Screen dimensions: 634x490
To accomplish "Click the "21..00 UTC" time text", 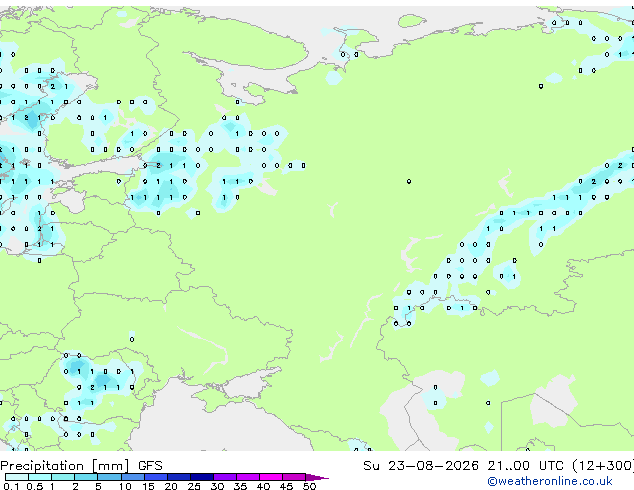I will tap(525, 466).
